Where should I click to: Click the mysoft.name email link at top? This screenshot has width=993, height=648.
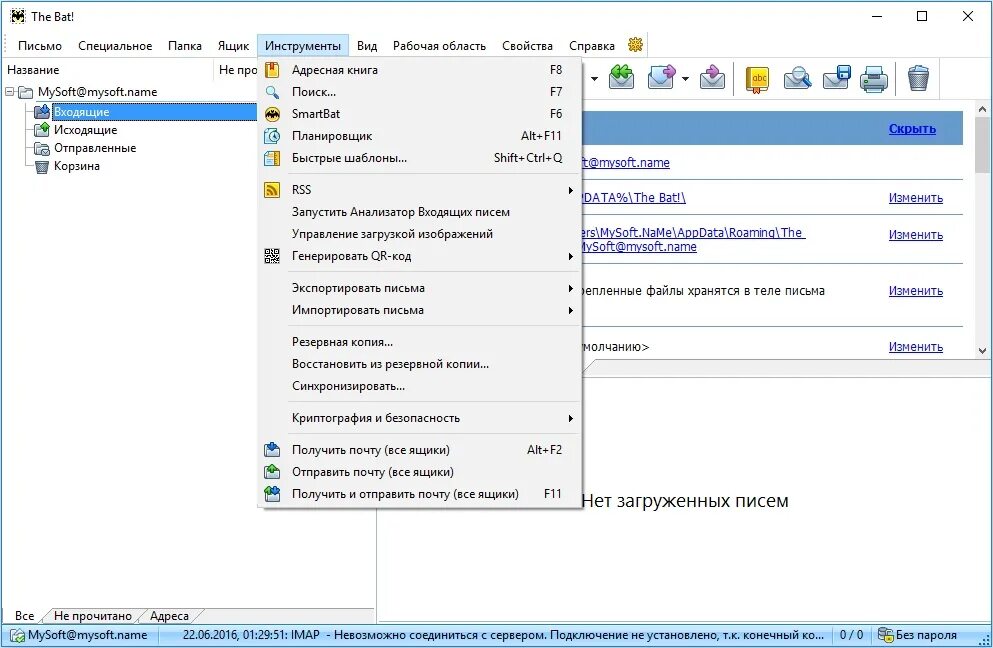tap(626, 162)
